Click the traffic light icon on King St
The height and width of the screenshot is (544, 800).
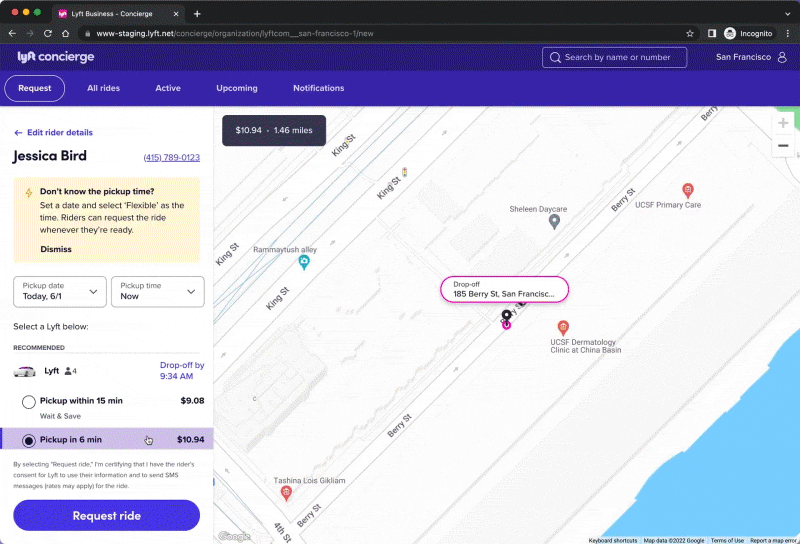click(x=405, y=172)
